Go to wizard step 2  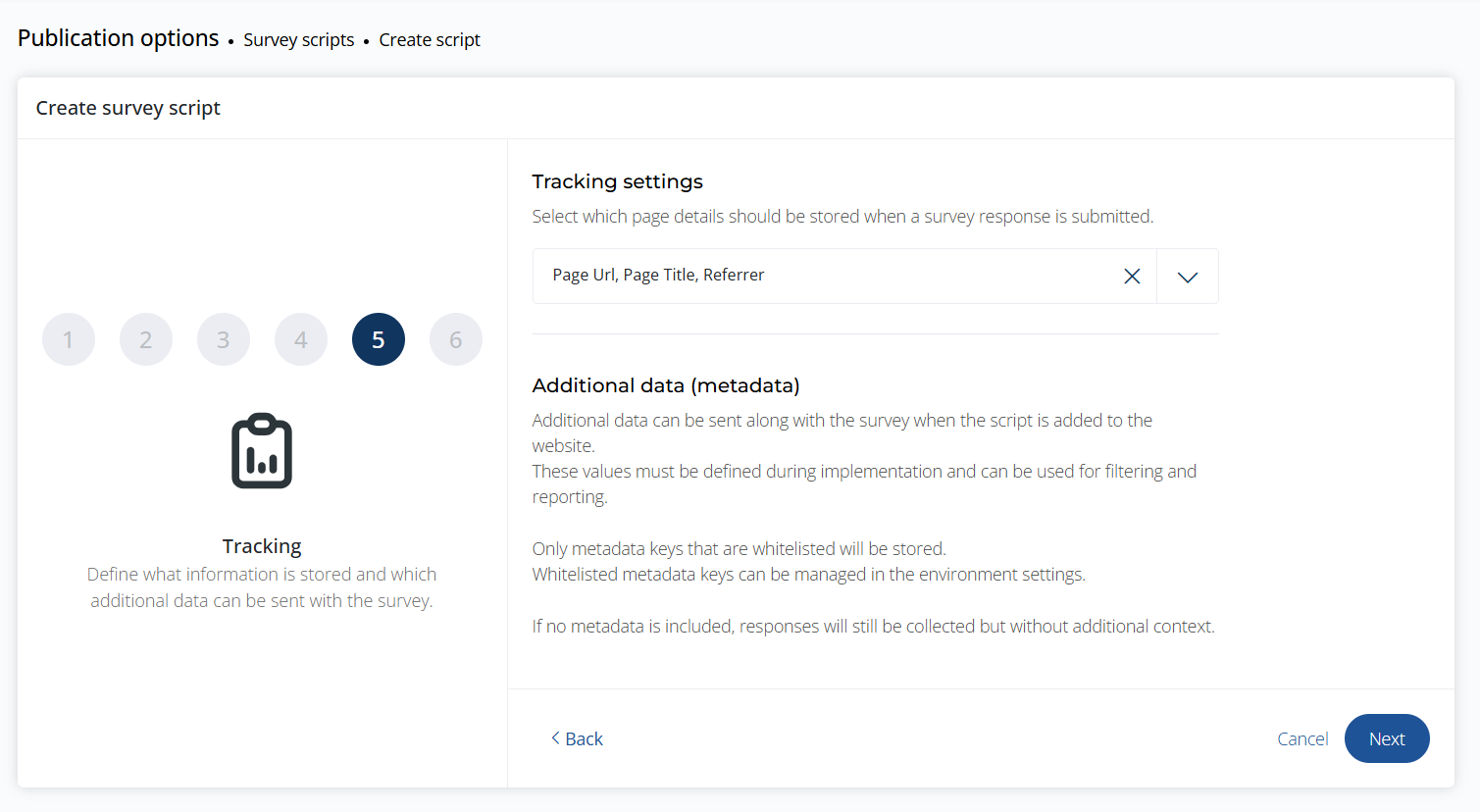146,339
